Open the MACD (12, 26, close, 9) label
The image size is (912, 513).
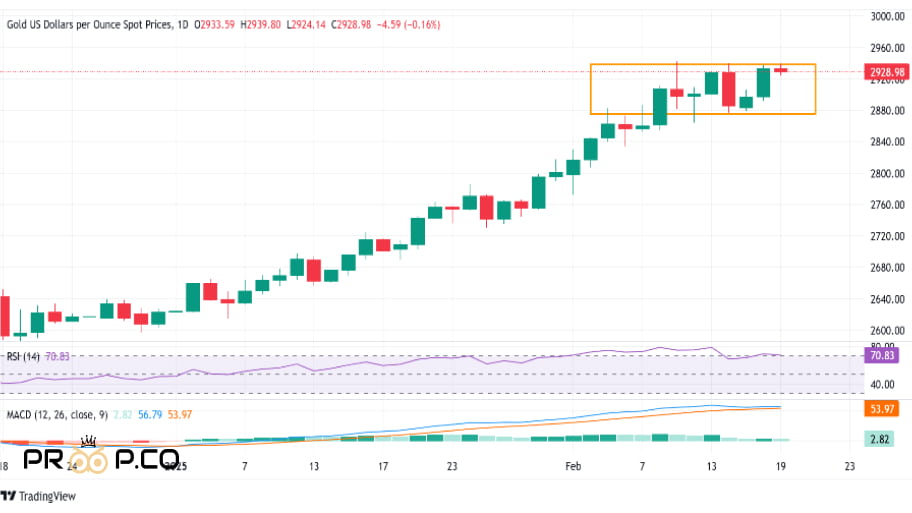57,415
